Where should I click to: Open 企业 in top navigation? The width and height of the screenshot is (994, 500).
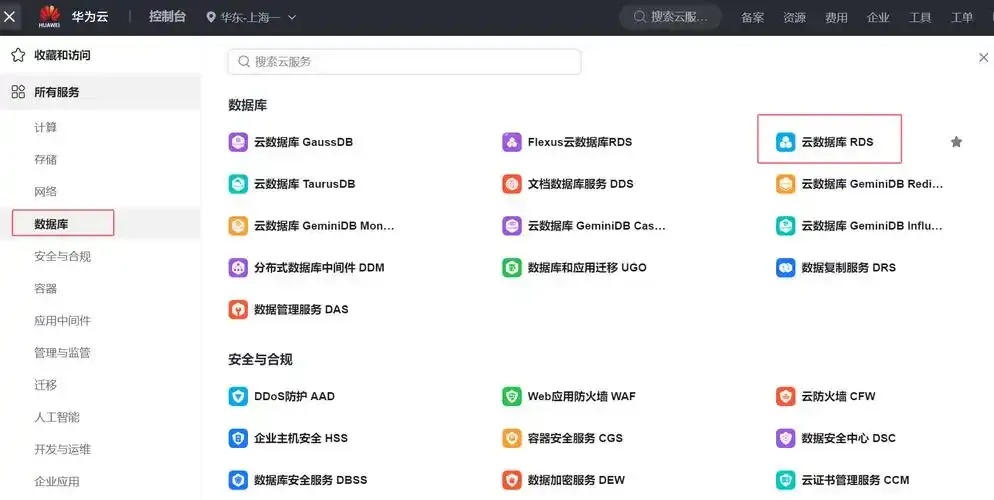tap(878, 17)
